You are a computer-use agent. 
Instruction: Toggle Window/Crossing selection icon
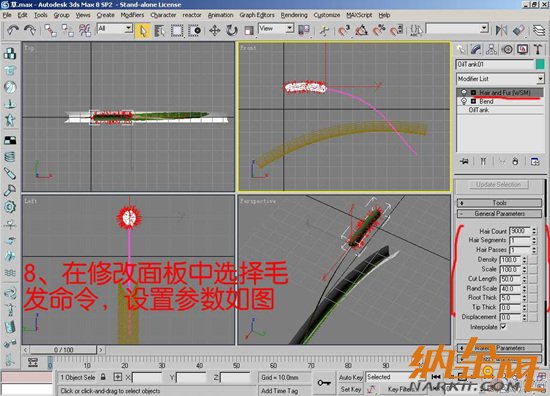pyautogui.click(x=194, y=31)
